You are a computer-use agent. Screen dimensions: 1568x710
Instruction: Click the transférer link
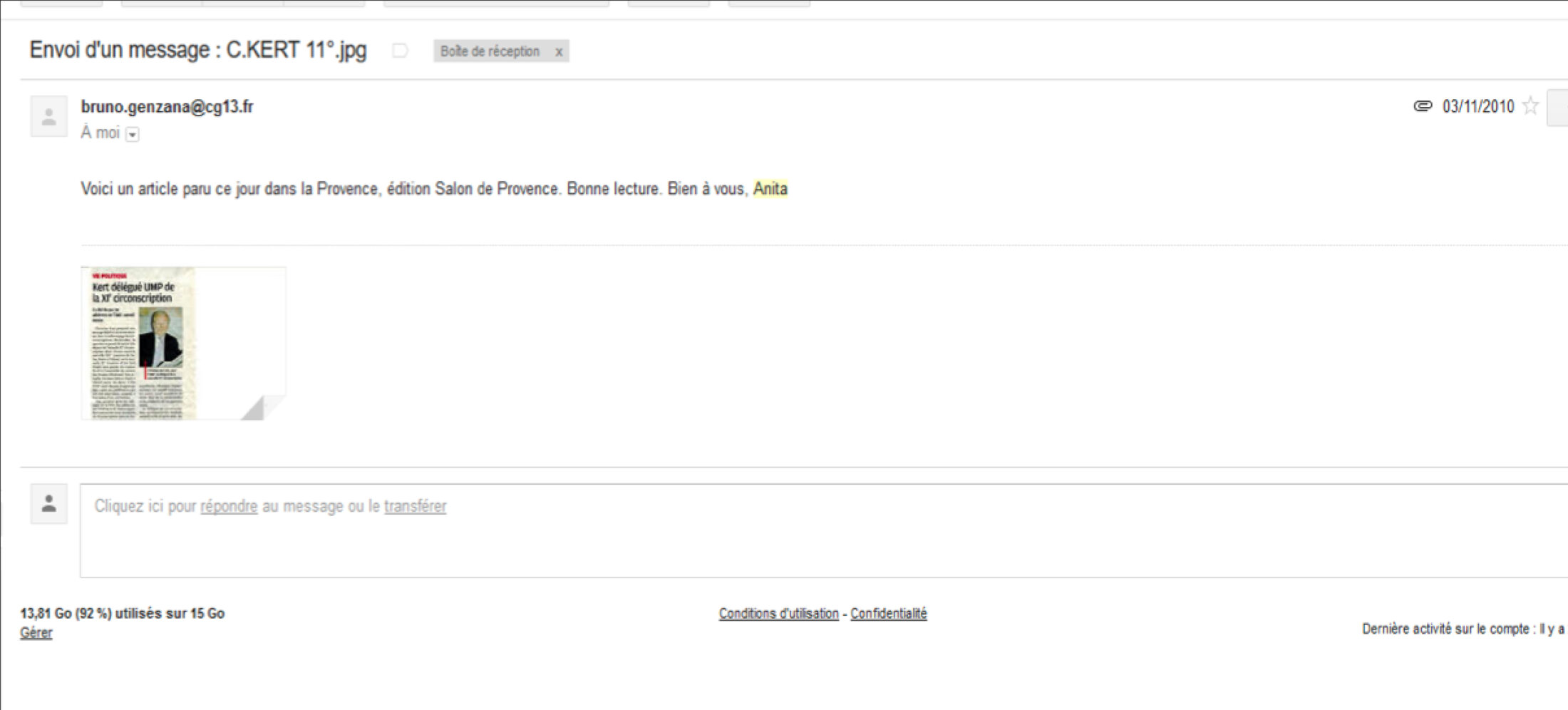[415, 506]
